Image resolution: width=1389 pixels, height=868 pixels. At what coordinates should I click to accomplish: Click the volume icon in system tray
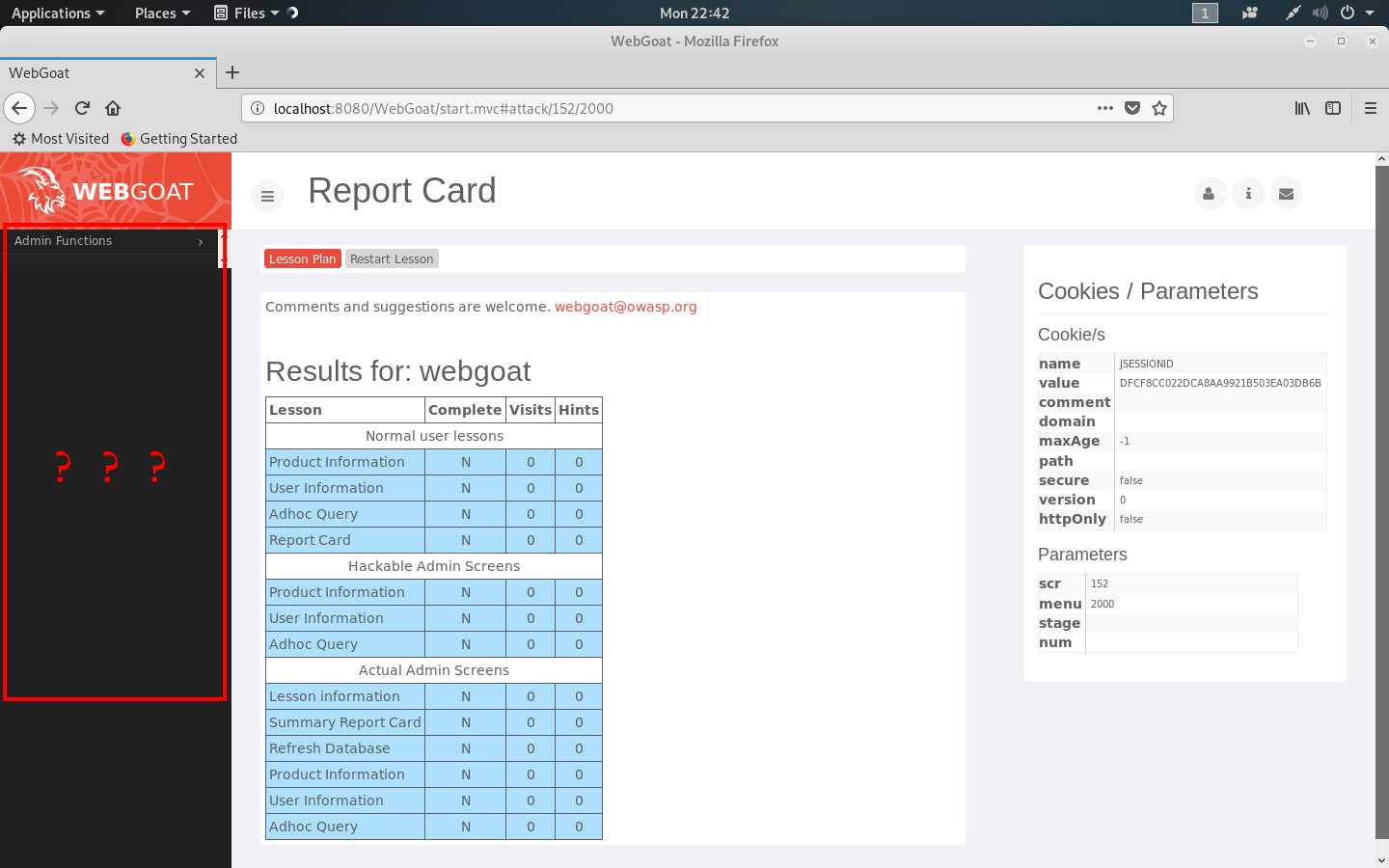(1320, 13)
